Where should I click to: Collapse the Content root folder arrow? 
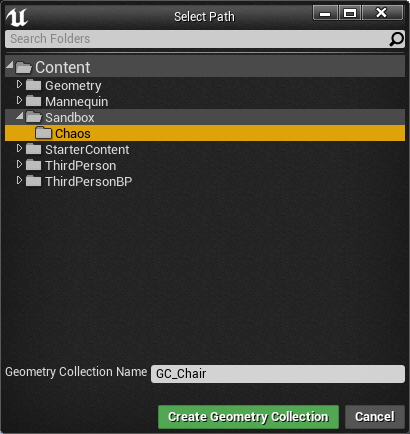point(10,65)
